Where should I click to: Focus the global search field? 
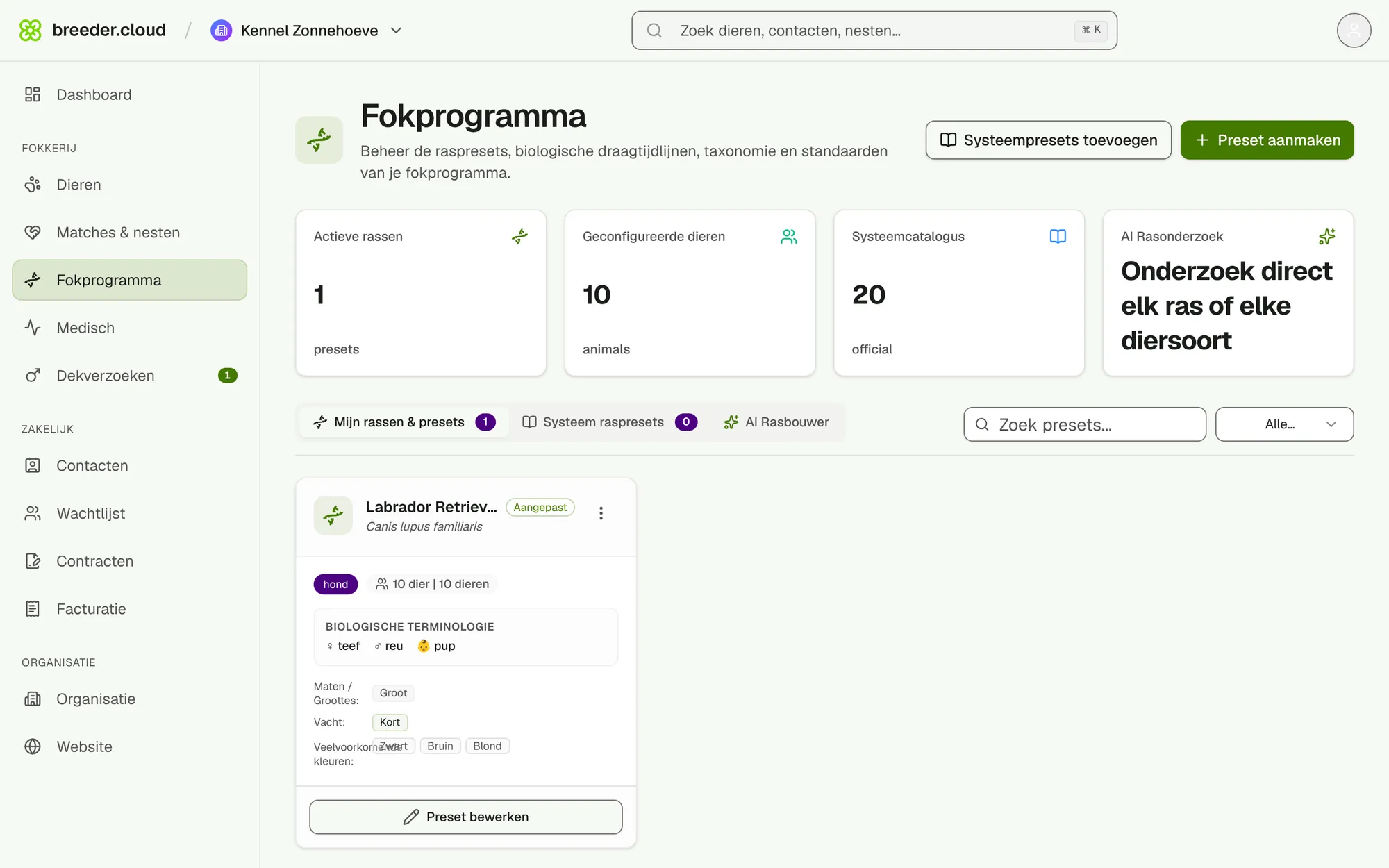pyautogui.click(x=874, y=31)
